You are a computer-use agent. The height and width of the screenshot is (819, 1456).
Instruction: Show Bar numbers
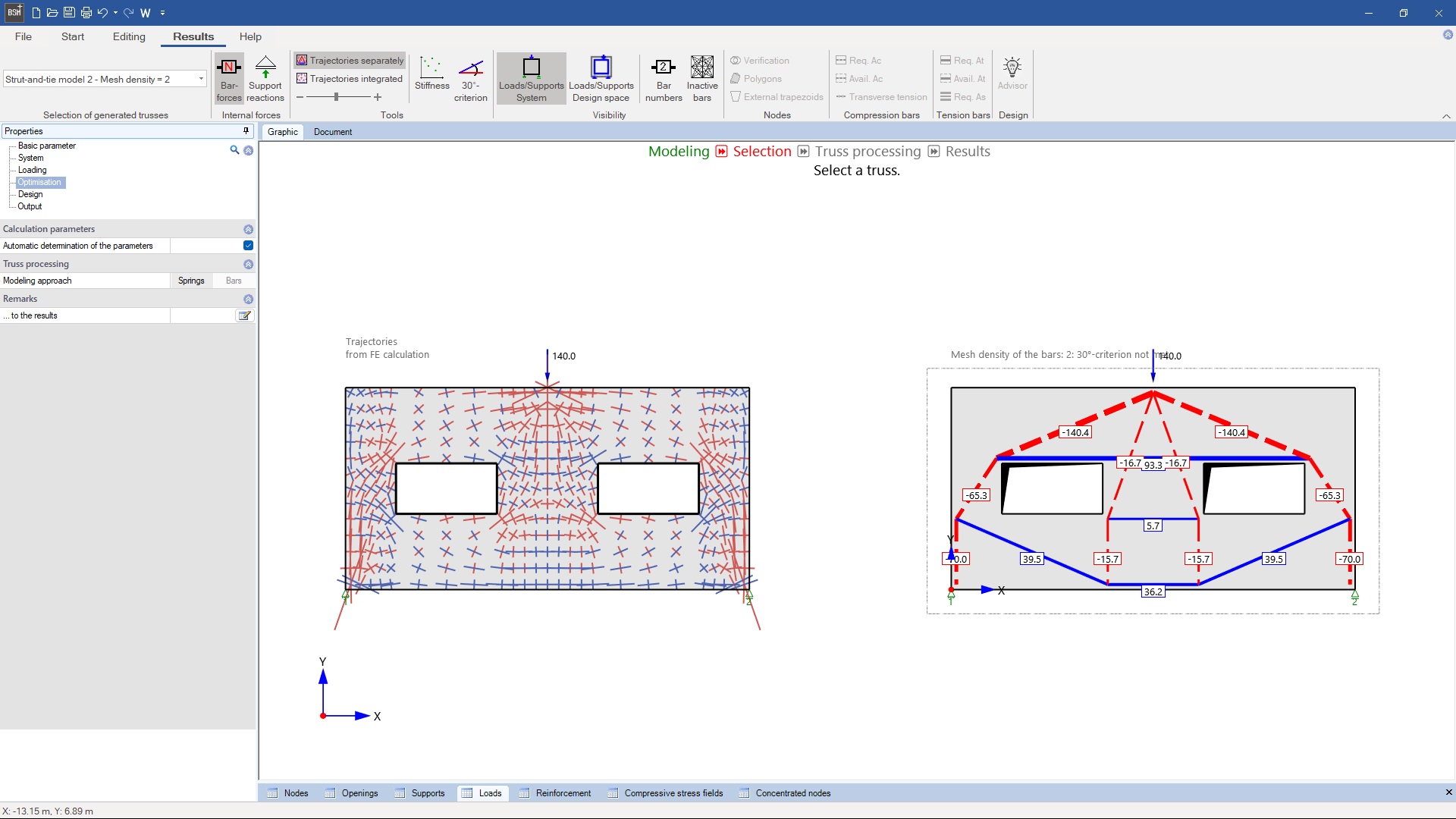coord(663,78)
